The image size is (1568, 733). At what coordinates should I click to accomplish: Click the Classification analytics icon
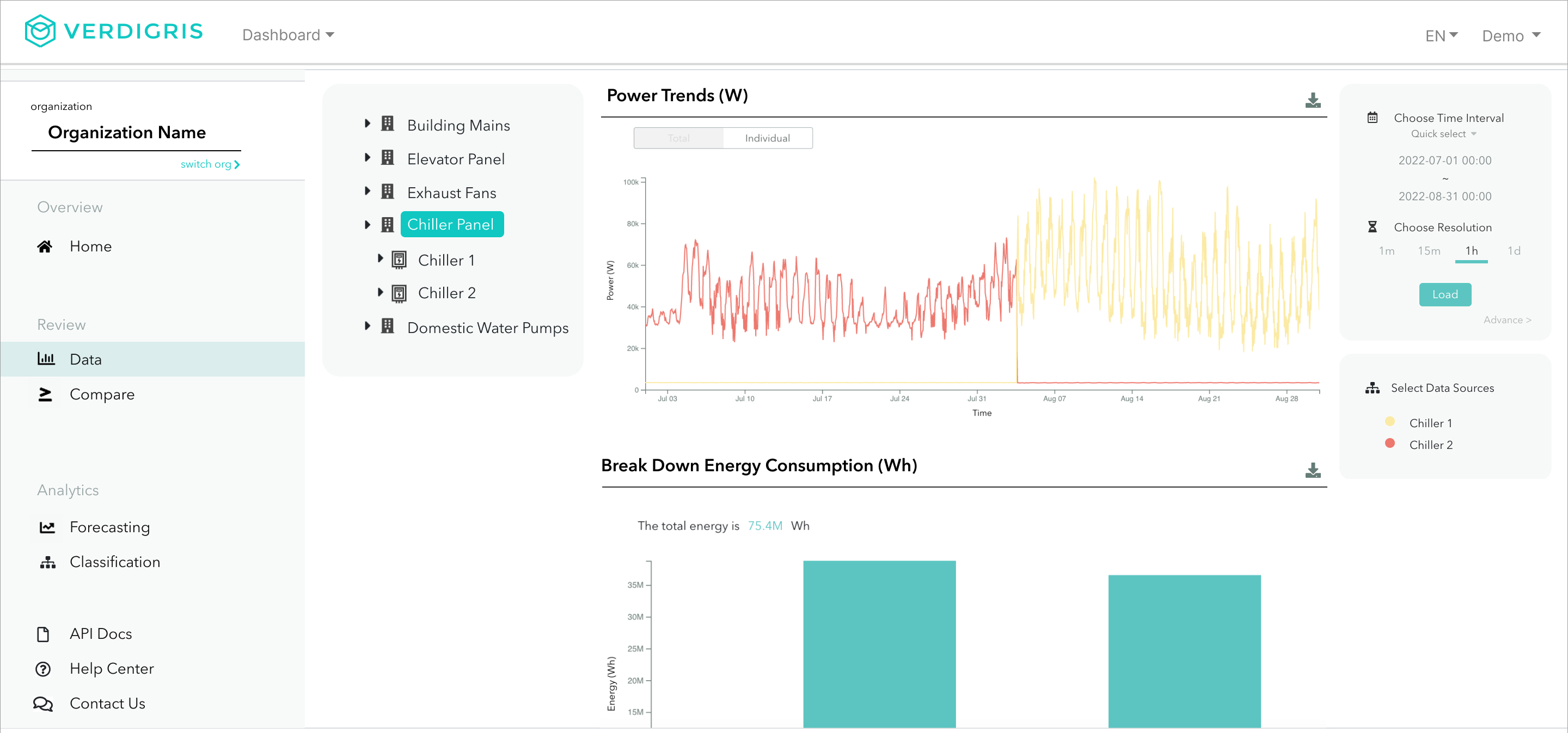tap(47, 562)
